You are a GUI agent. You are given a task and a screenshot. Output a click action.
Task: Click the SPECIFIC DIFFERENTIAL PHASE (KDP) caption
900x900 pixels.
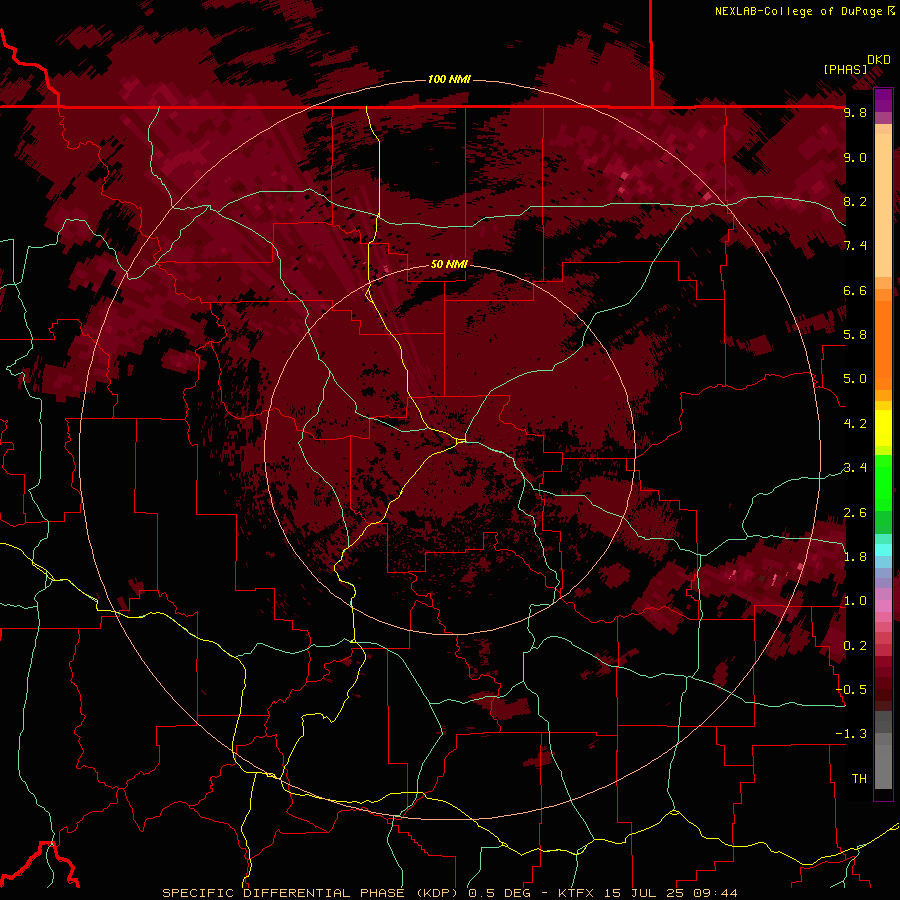(312, 893)
